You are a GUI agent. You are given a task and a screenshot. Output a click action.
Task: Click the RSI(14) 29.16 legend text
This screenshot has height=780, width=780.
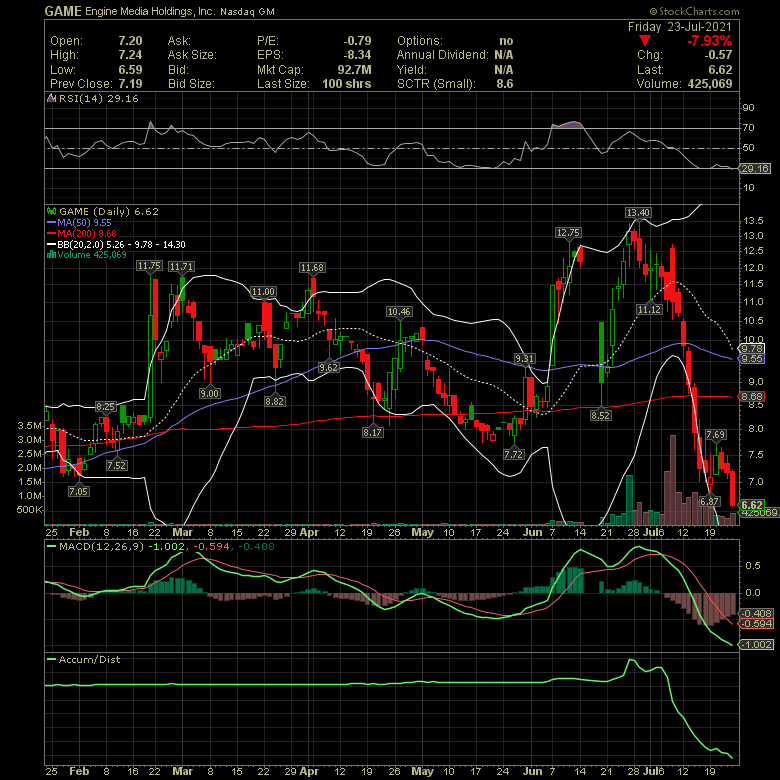click(x=98, y=98)
